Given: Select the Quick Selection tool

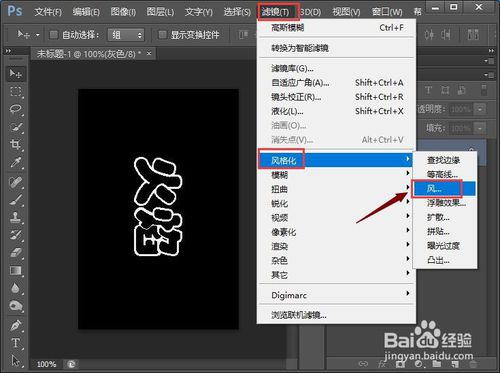Looking at the screenshot, I should (x=15, y=127).
